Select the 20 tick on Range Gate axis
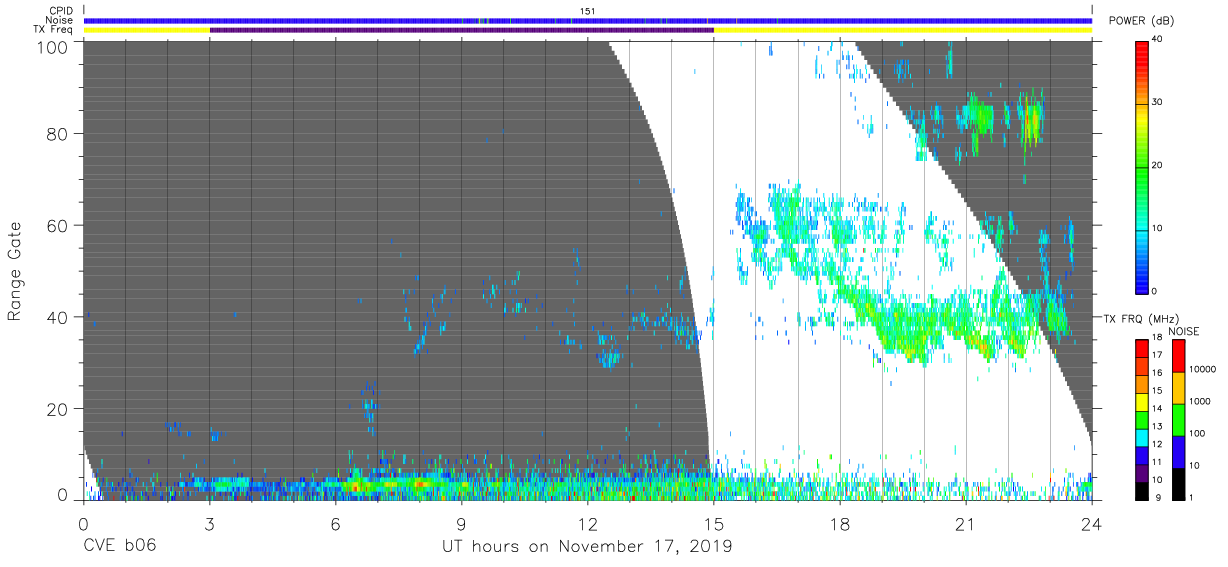Image resolution: width=1228 pixels, height=567 pixels. pos(59,409)
